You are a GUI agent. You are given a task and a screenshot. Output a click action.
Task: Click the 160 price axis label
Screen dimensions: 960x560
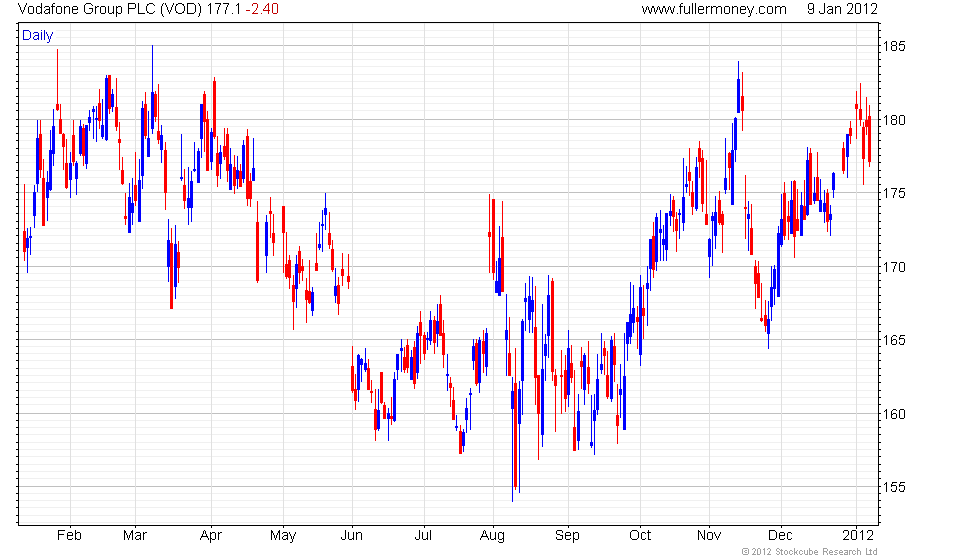[894, 414]
